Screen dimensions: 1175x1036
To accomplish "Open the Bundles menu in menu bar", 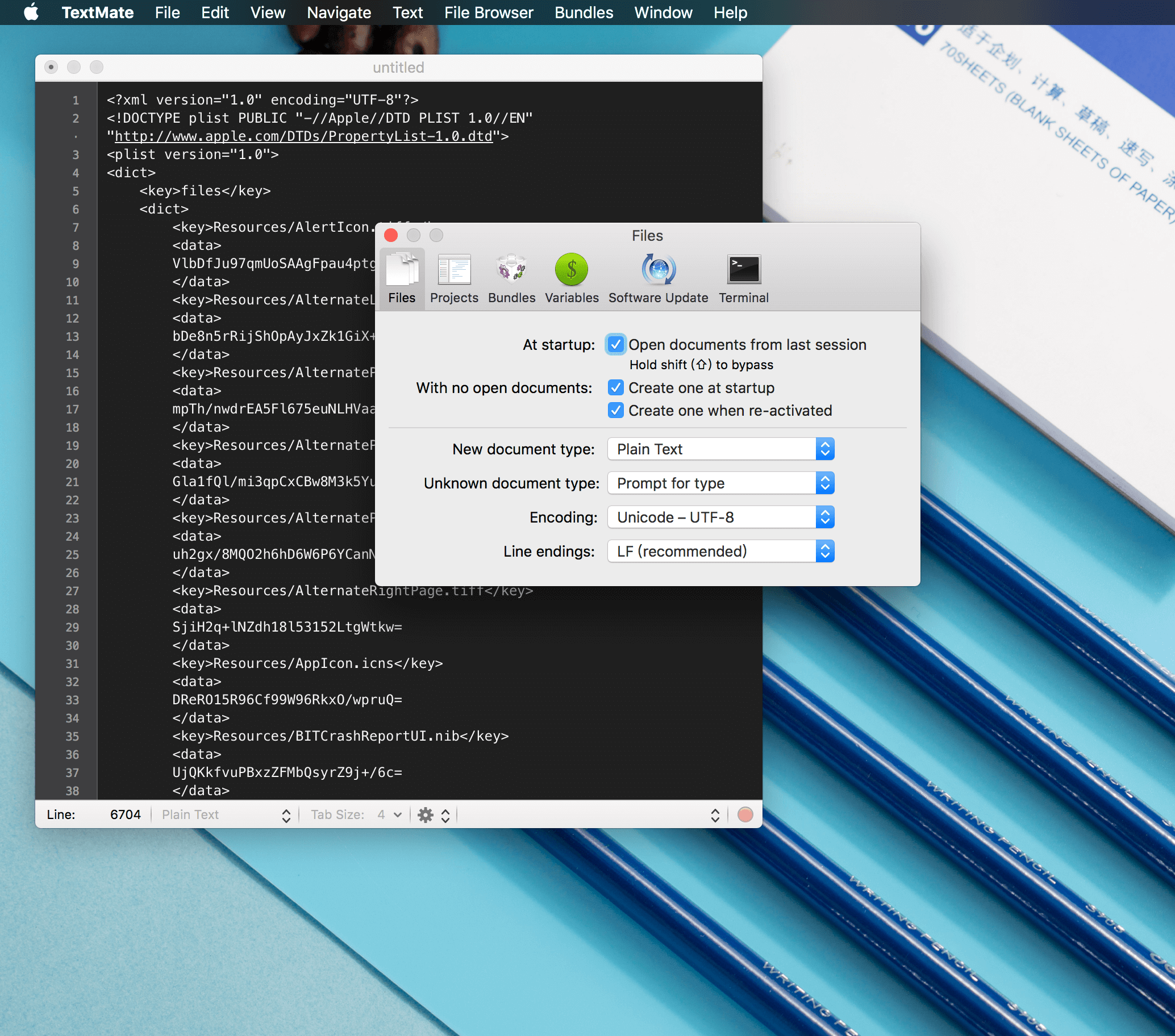I will pos(584,12).
